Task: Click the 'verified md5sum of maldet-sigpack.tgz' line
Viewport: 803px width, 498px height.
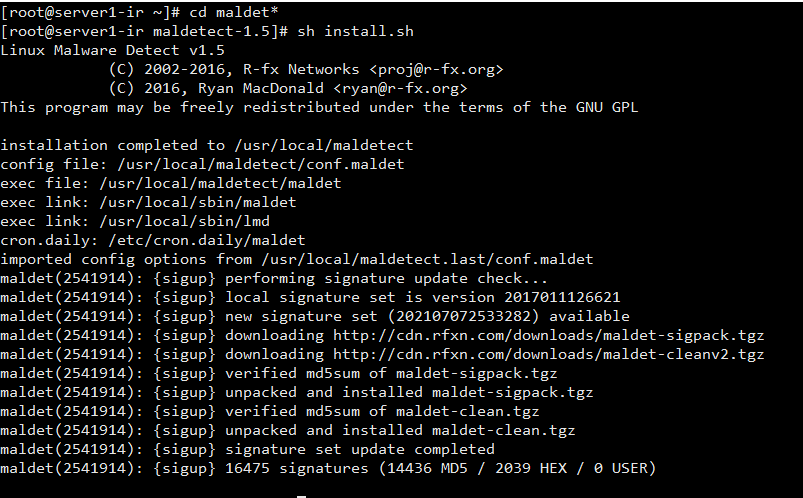Action: click(391, 373)
